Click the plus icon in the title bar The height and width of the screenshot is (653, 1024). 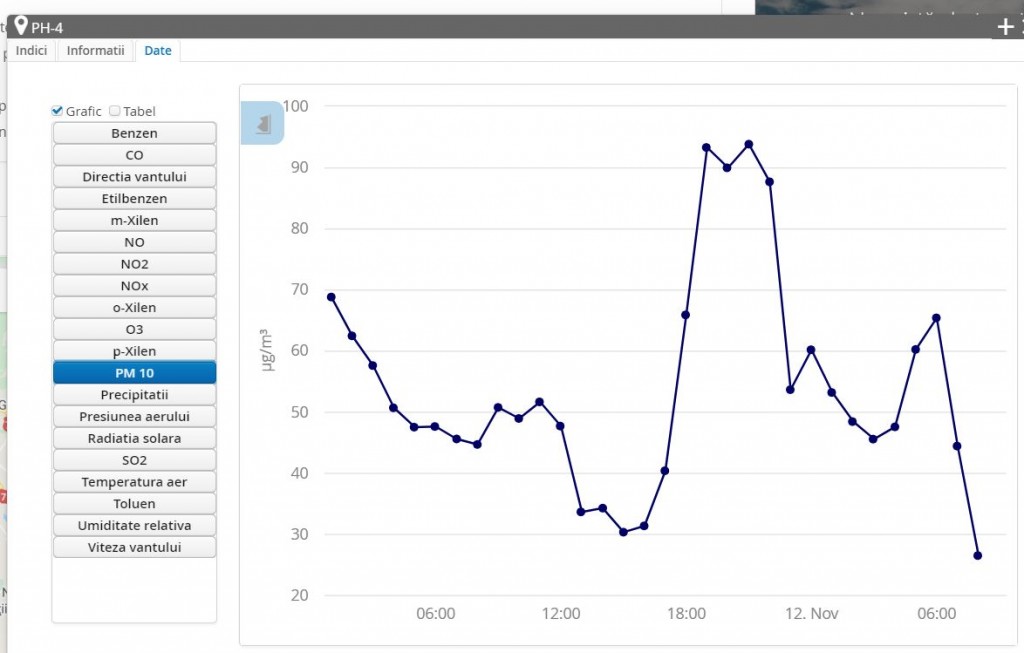pyautogui.click(x=1005, y=27)
